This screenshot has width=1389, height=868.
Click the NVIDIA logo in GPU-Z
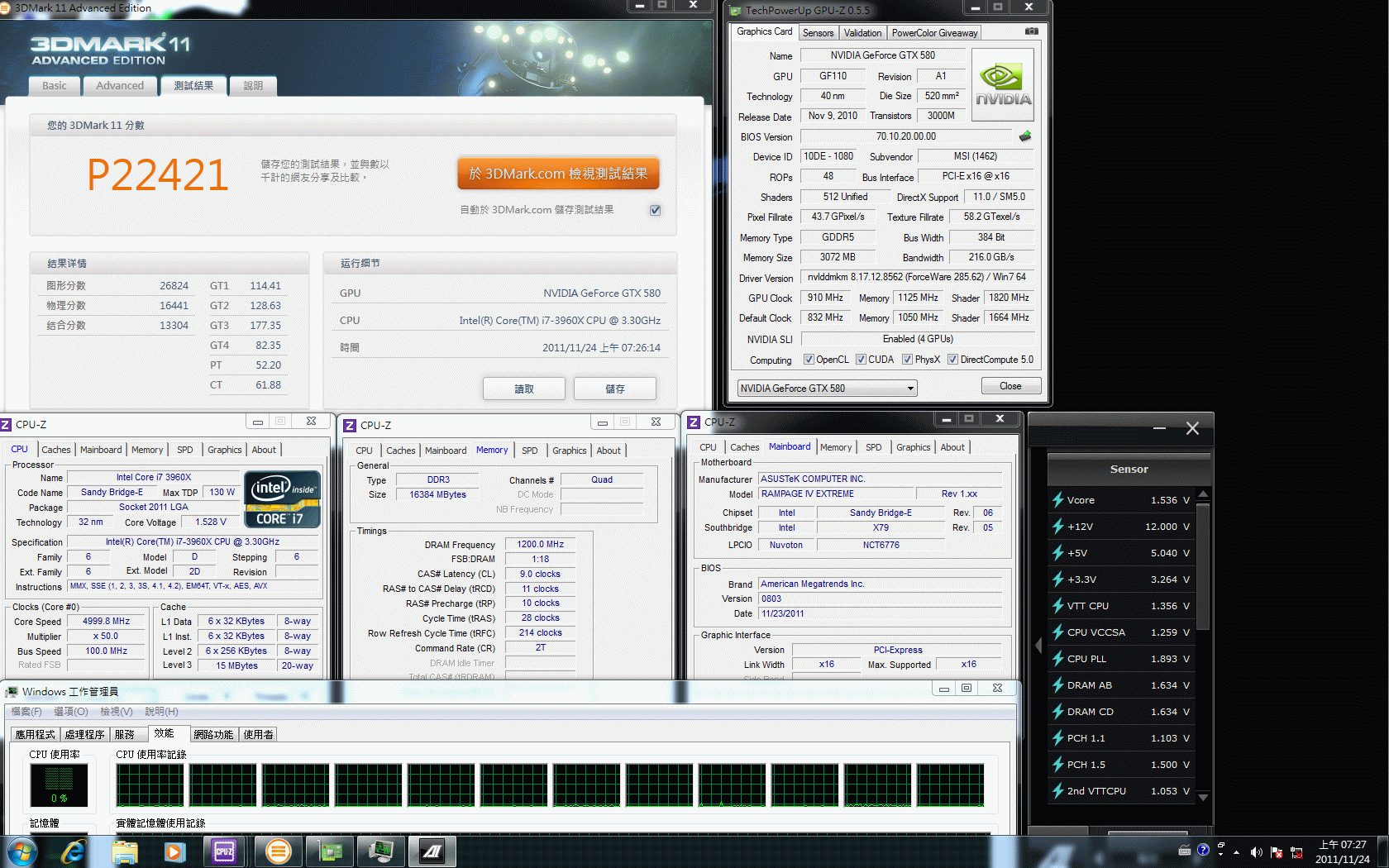coord(1002,85)
